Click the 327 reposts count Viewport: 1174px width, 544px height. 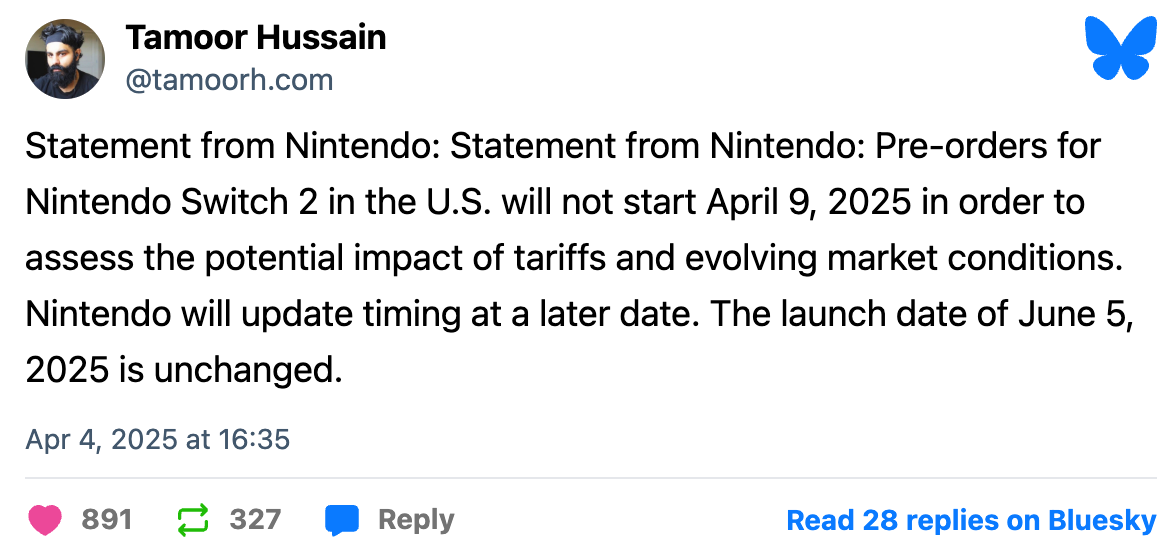pos(255,519)
